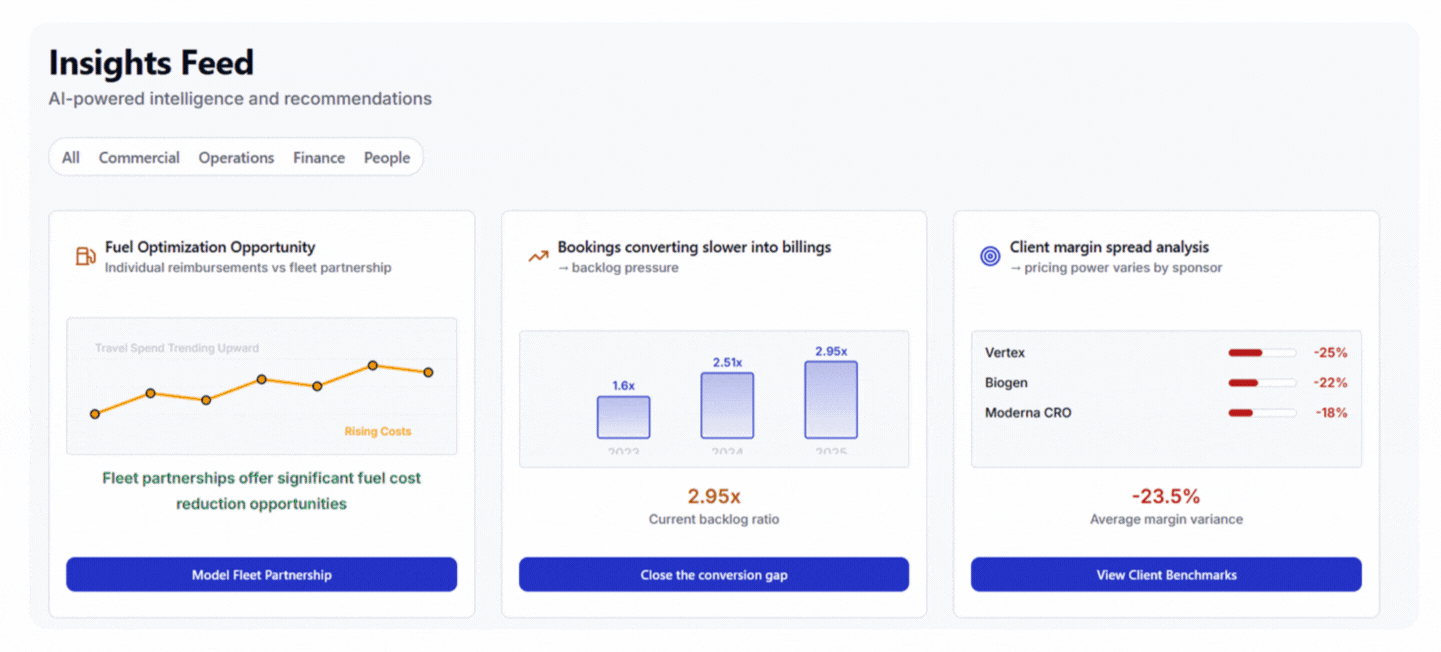Click the Moderna CRO margin bar
The height and width of the screenshot is (652, 1441).
pos(1262,413)
